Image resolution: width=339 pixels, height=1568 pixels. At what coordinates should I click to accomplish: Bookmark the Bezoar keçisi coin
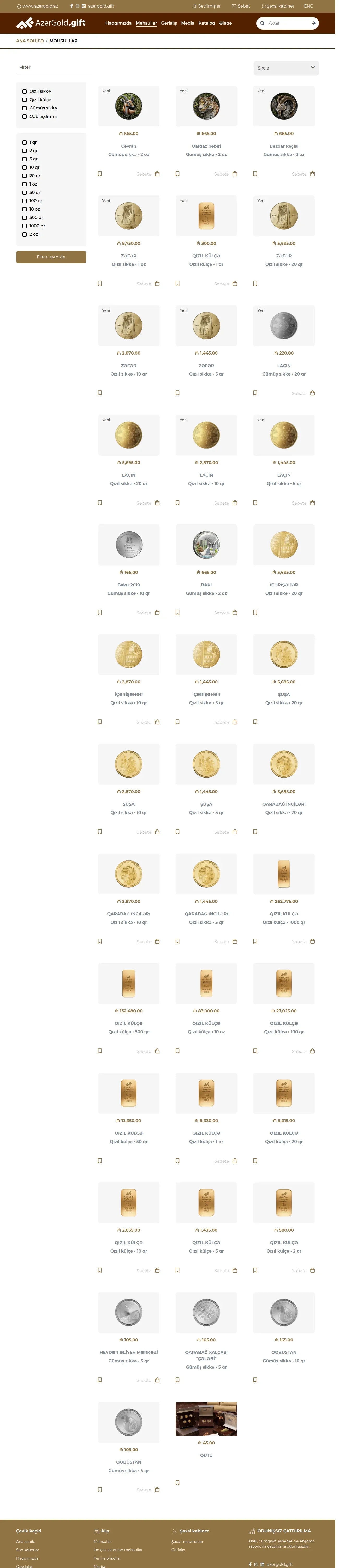coord(255,174)
